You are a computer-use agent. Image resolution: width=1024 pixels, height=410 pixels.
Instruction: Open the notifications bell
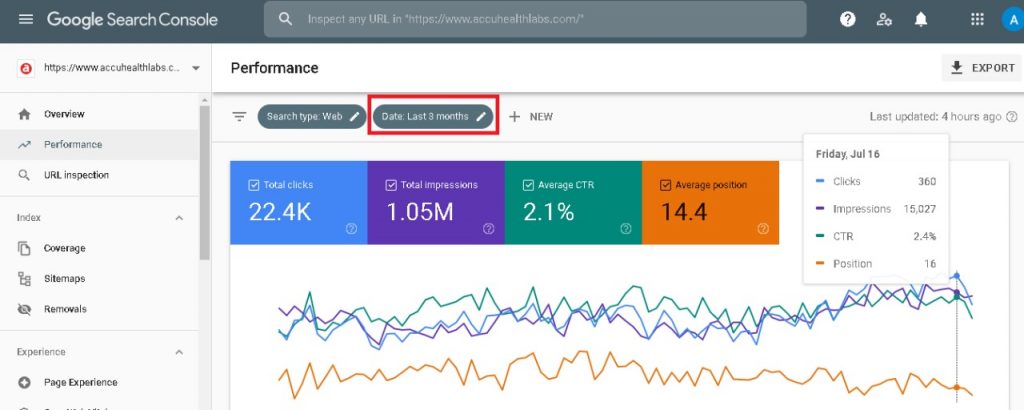tap(921, 20)
